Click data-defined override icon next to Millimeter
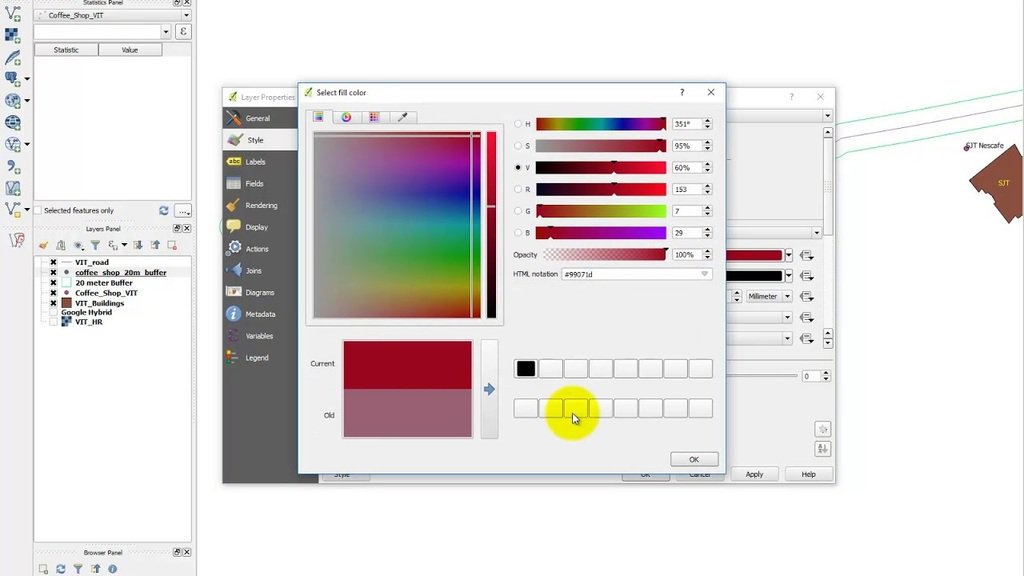 click(x=807, y=296)
